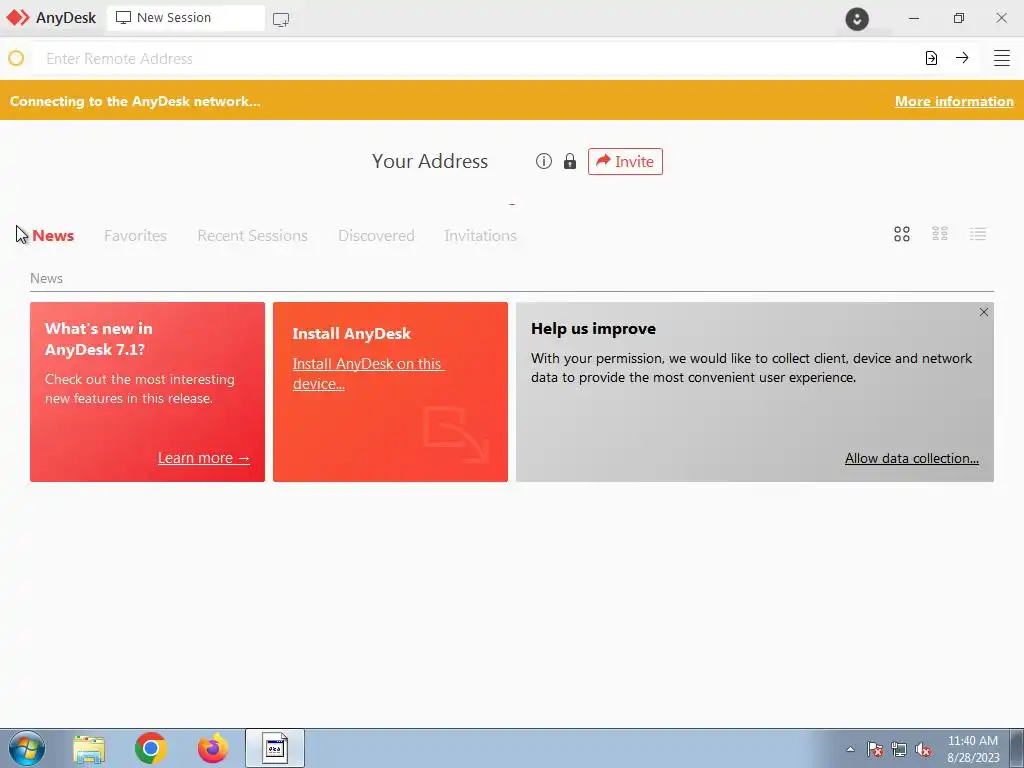Launch Firefox from the taskbar

point(213,748)
